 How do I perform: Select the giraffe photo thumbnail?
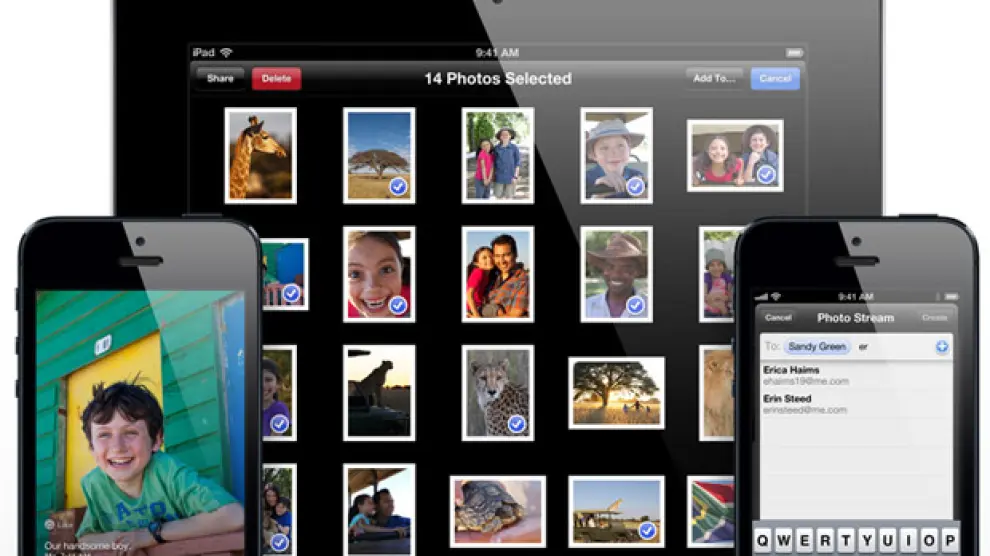[260, 155]
